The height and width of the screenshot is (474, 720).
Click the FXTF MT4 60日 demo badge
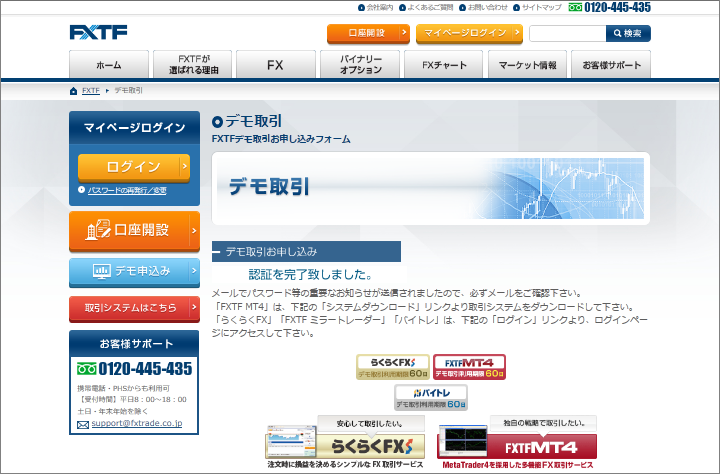(469, 367)
